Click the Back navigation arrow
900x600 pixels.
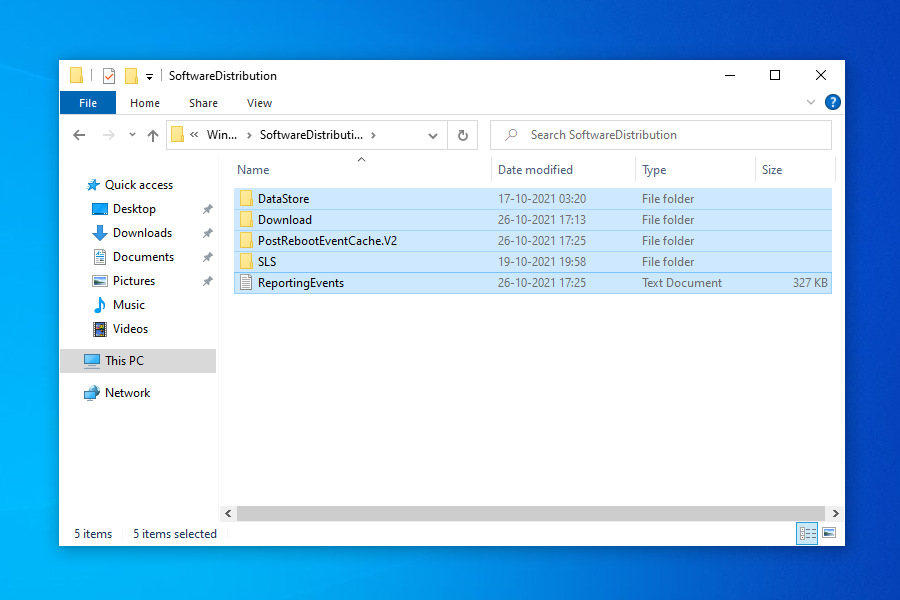click(80, 135)
